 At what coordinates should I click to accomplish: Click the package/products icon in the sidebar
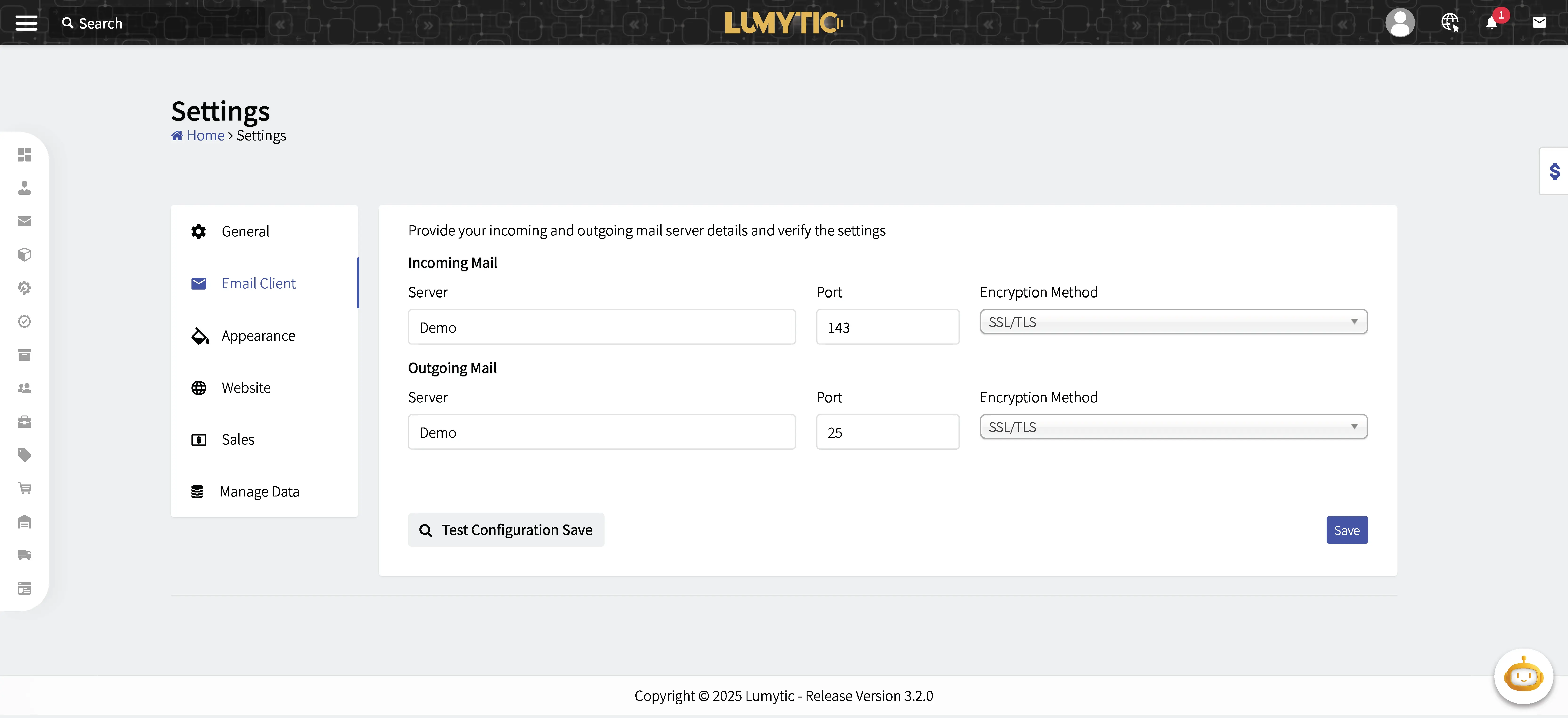[x=24, y=254]
